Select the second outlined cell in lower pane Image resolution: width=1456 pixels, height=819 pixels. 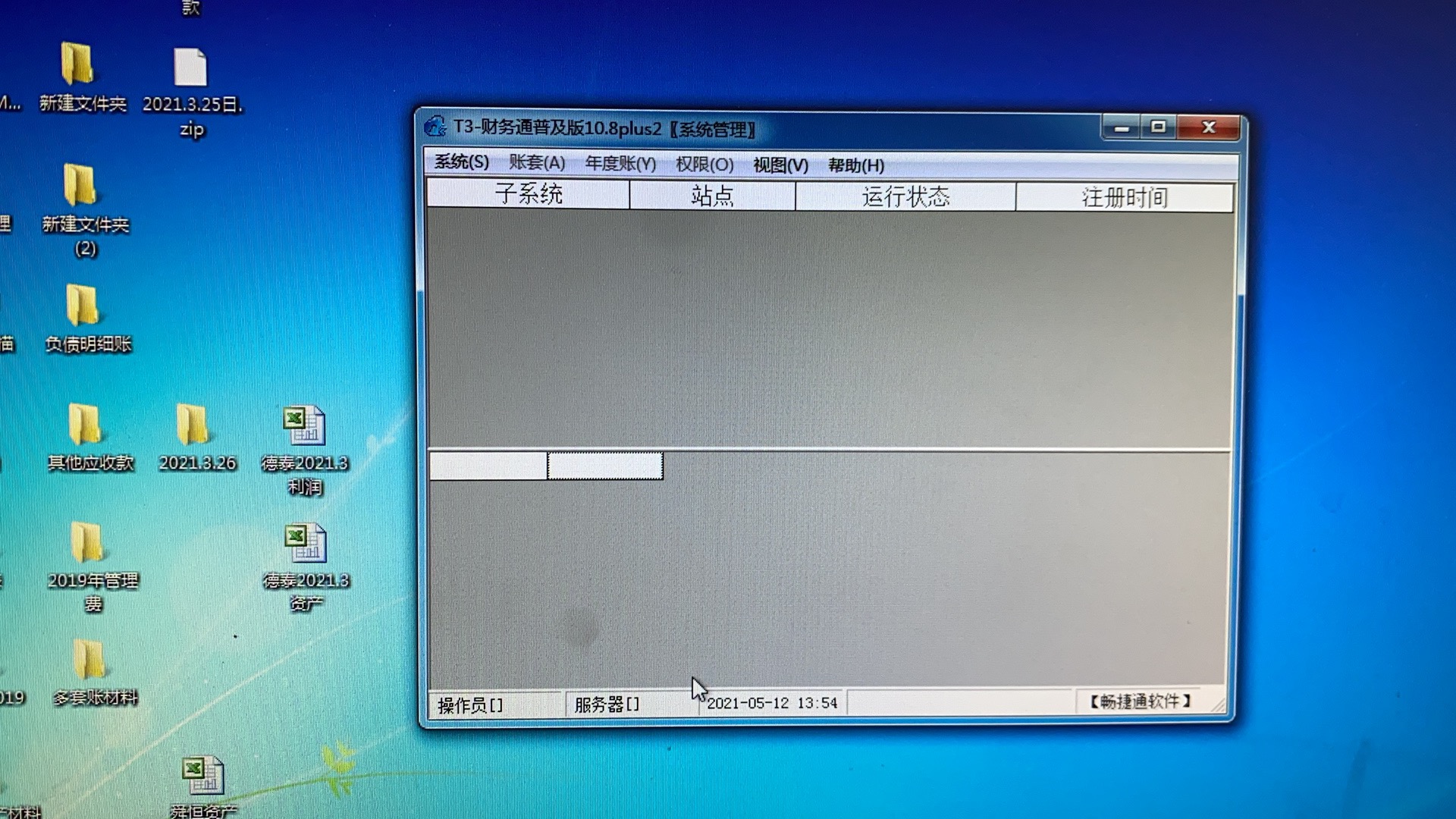(x=605, y=466)
